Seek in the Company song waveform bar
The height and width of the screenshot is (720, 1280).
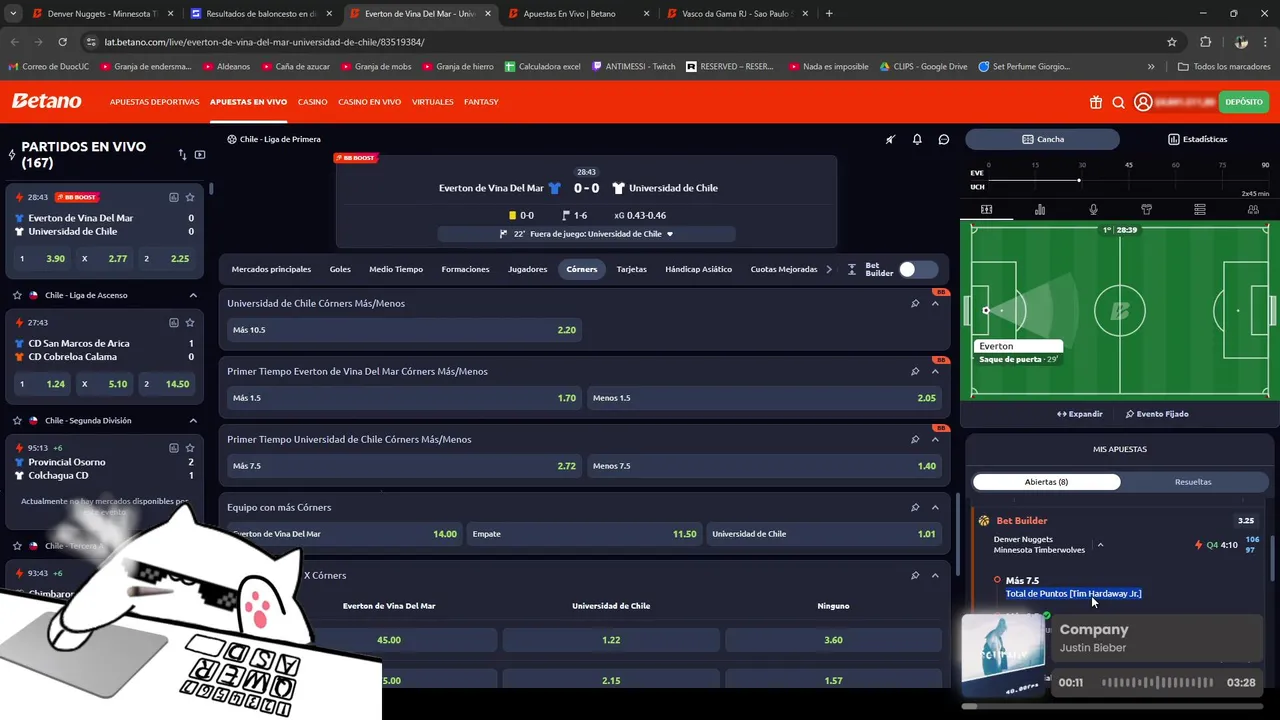click(x=1158, y=683)
